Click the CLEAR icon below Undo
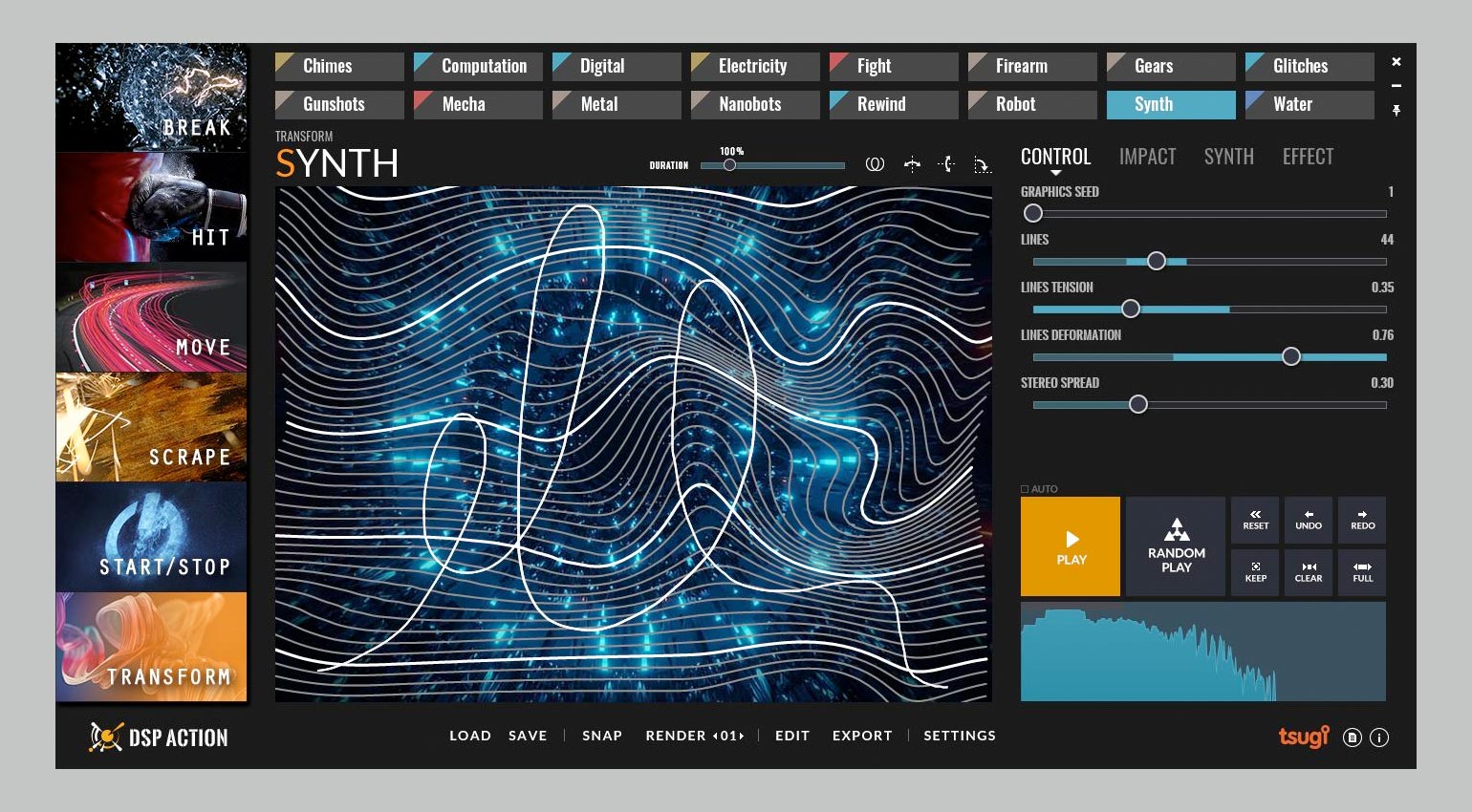Viewport: 1472px width, 812px height. point(1308,571)
